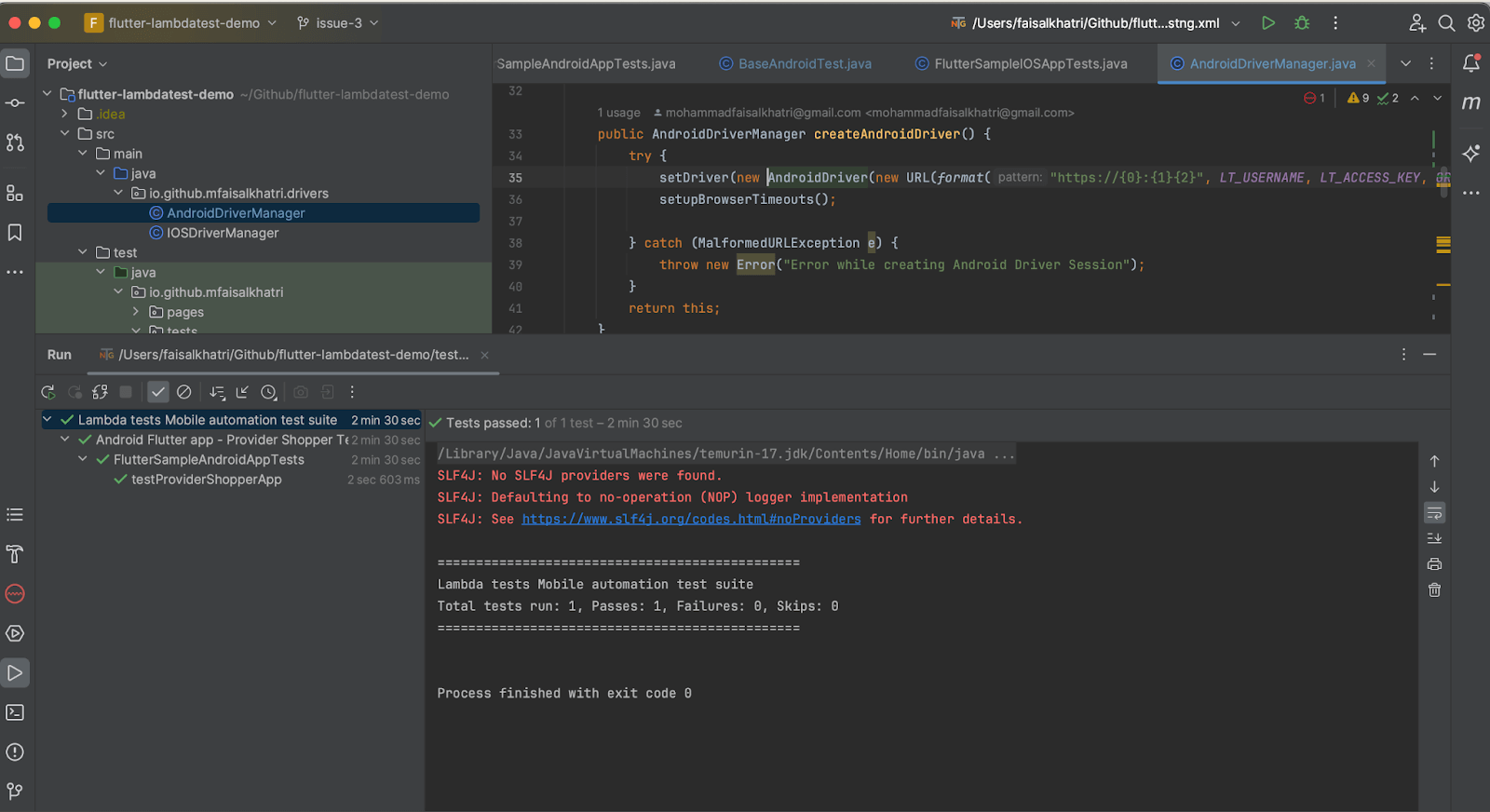Open the Maven tool window
The width and height of the screenshot is (1490, 812).
tap(1471, 102)
